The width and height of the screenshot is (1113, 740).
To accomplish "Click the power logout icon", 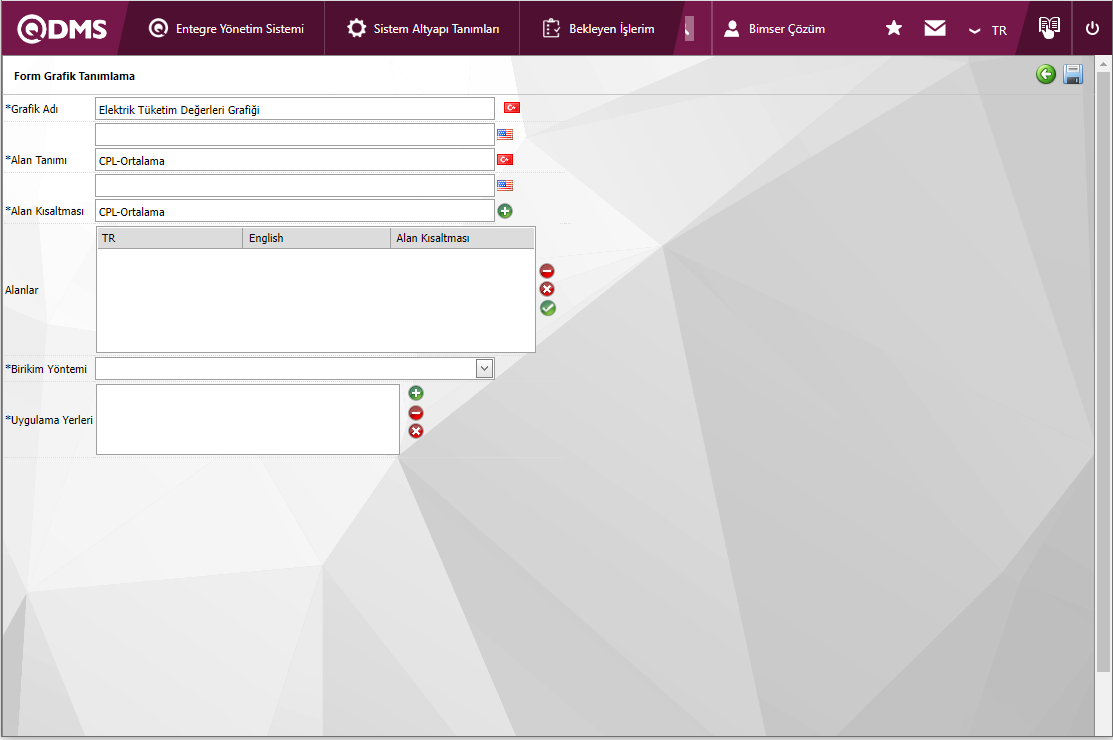I will [x=1092, y=28].
